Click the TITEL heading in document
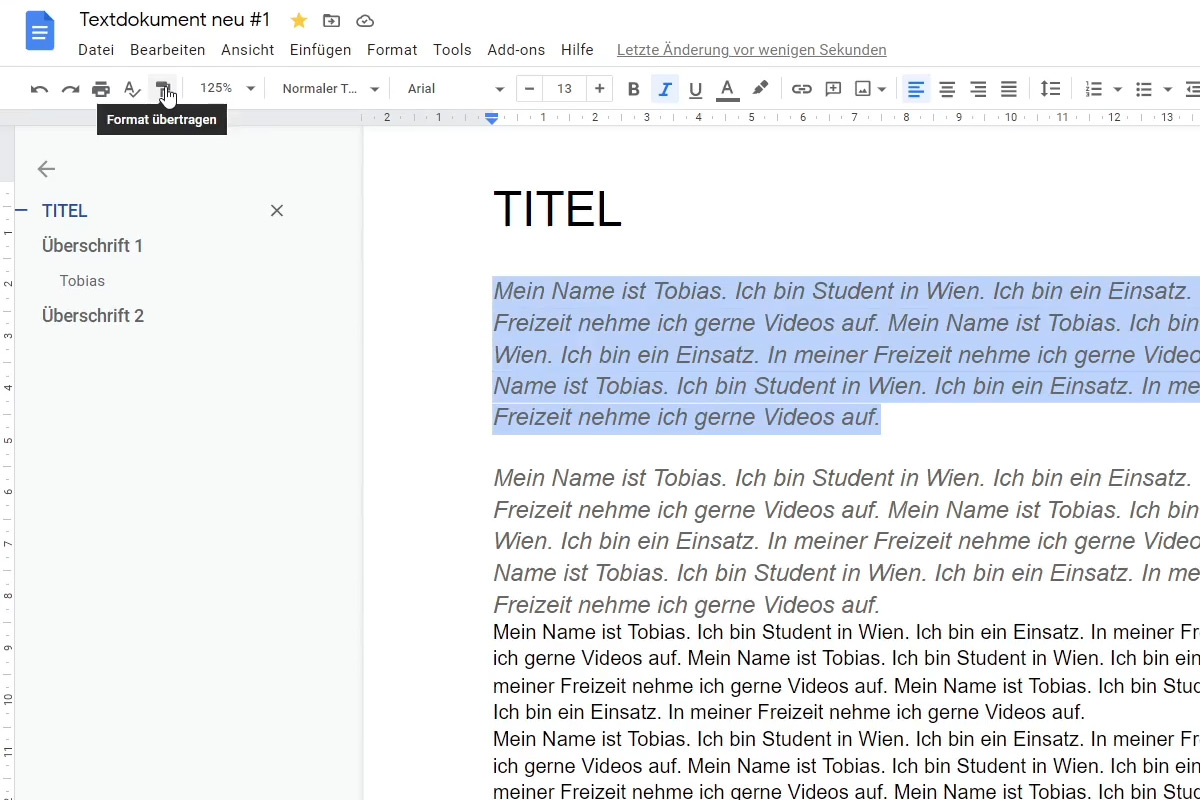 (558, 210)
